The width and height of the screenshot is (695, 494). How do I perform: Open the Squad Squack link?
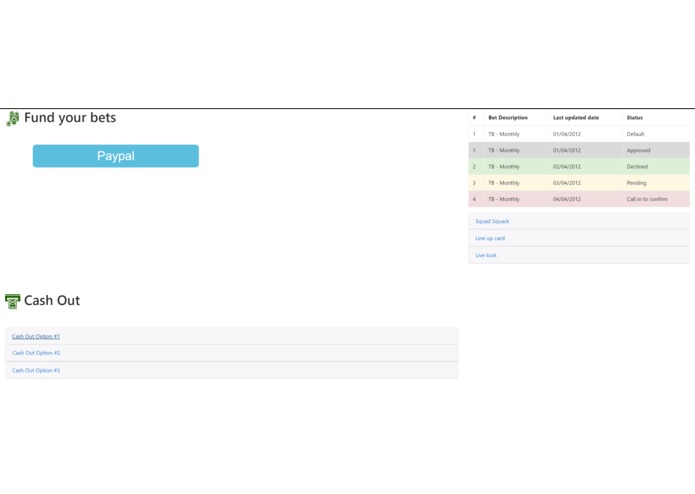(492, 221)
